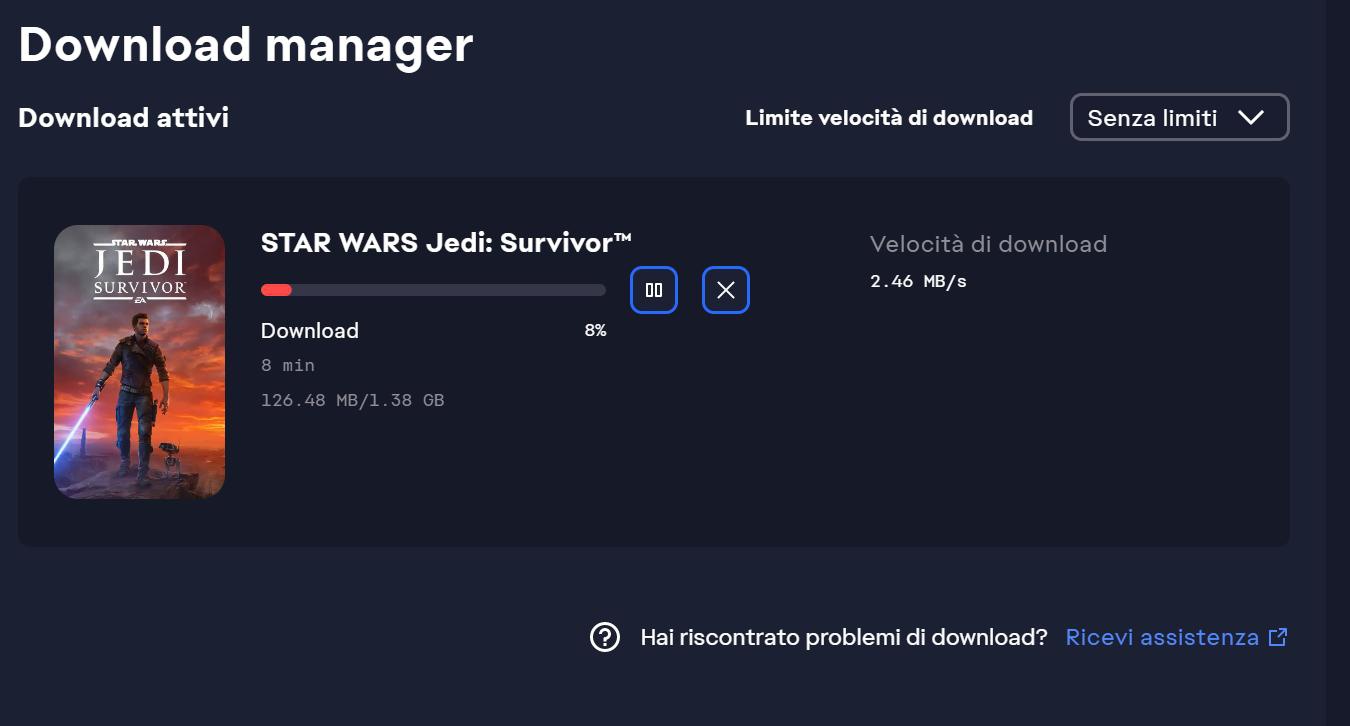Click the red filled part of progress bar
The image size is (1350, 726).
coord(276,290)
